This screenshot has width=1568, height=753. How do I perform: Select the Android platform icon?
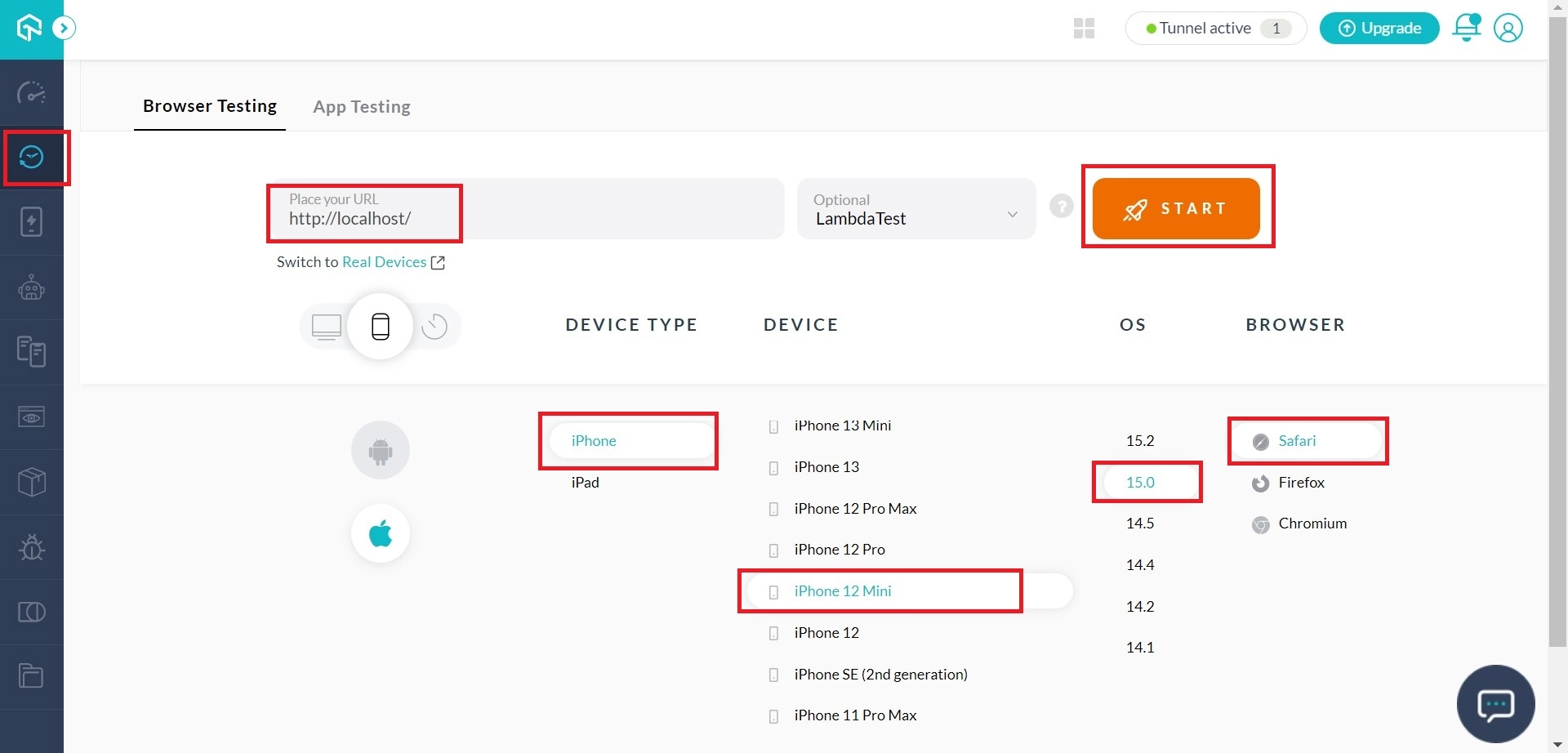[x=381, y=450]
